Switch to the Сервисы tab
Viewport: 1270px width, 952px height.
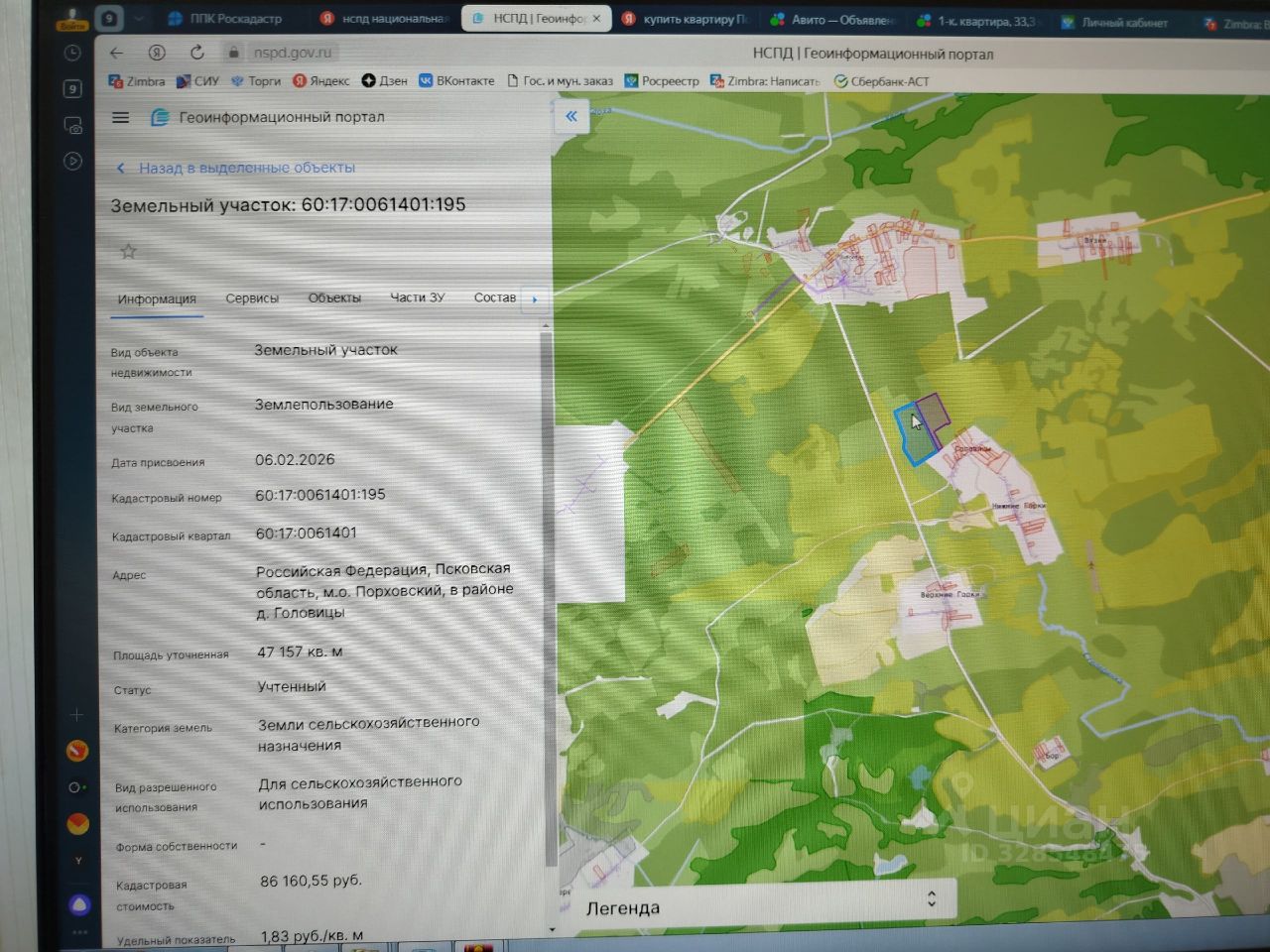coord(252,298)
